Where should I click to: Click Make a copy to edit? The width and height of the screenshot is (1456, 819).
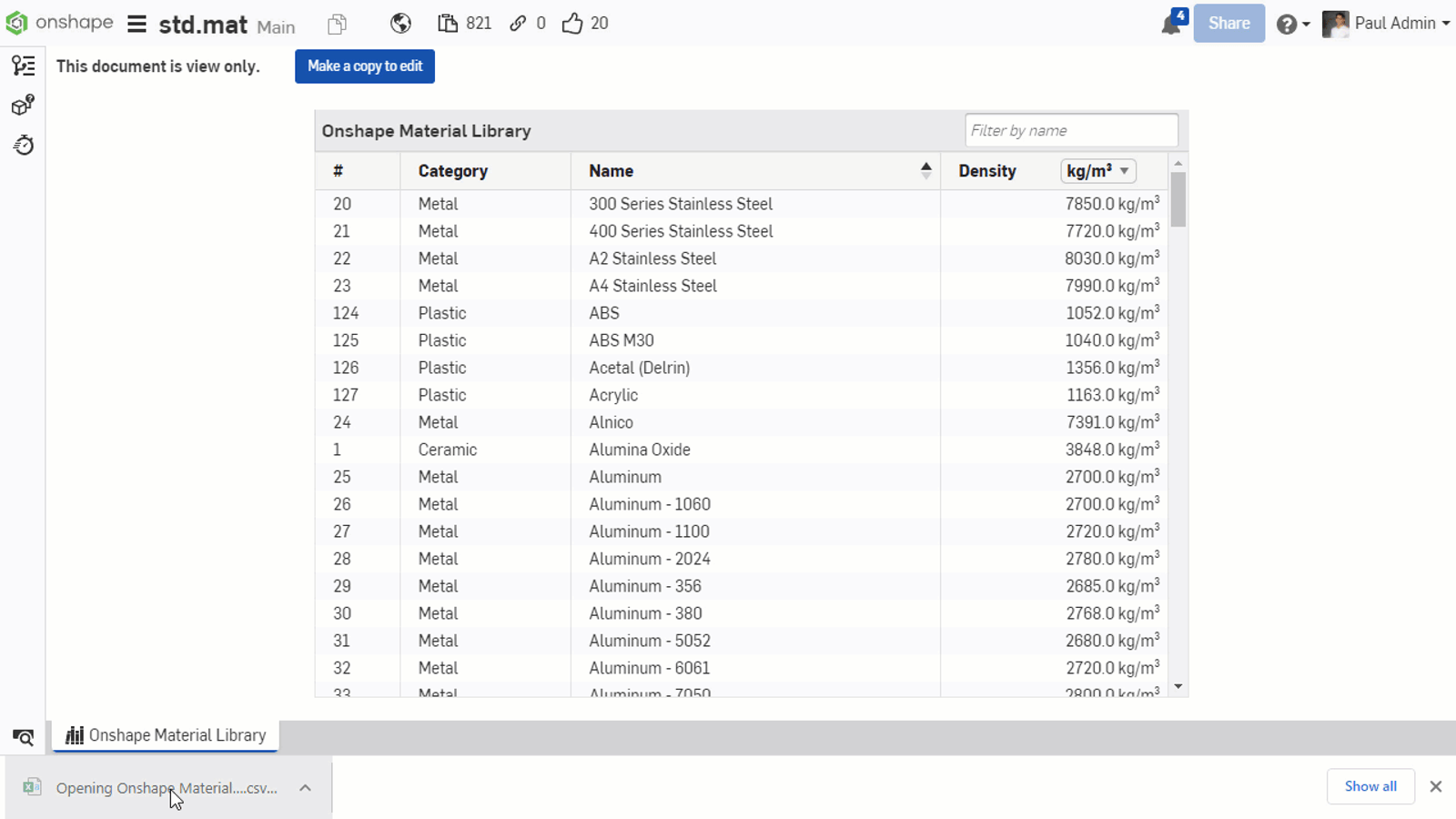point(364,66)
